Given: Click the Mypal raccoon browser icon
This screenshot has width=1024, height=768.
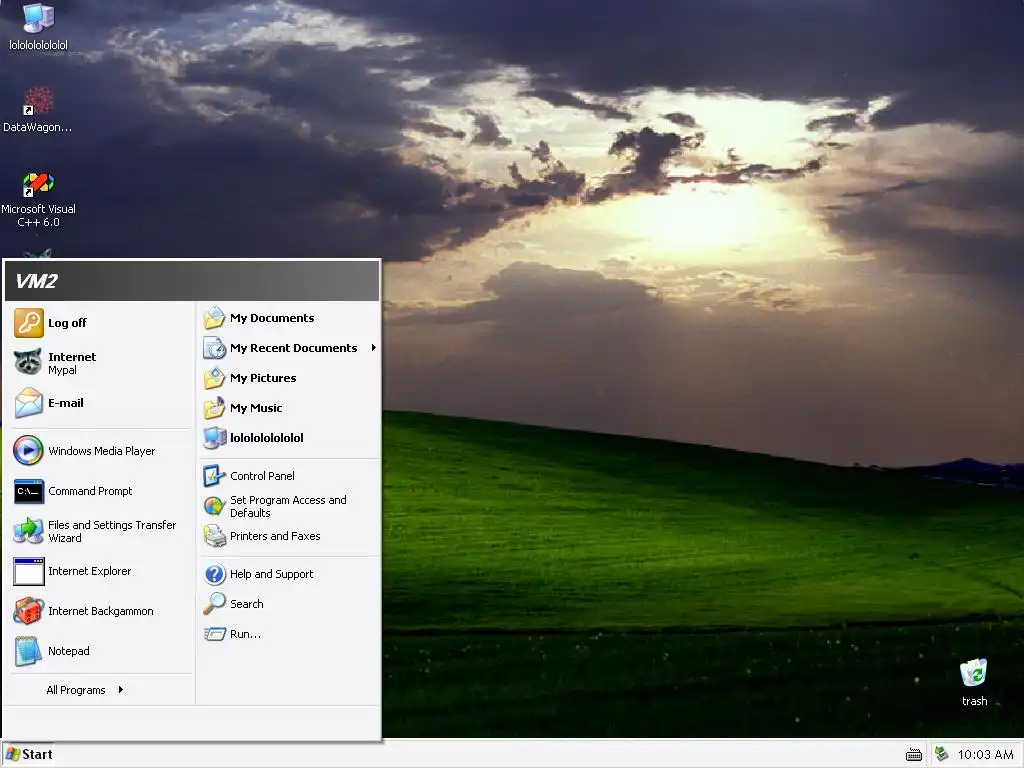Looking at the screenshot, I should (29, 362).
